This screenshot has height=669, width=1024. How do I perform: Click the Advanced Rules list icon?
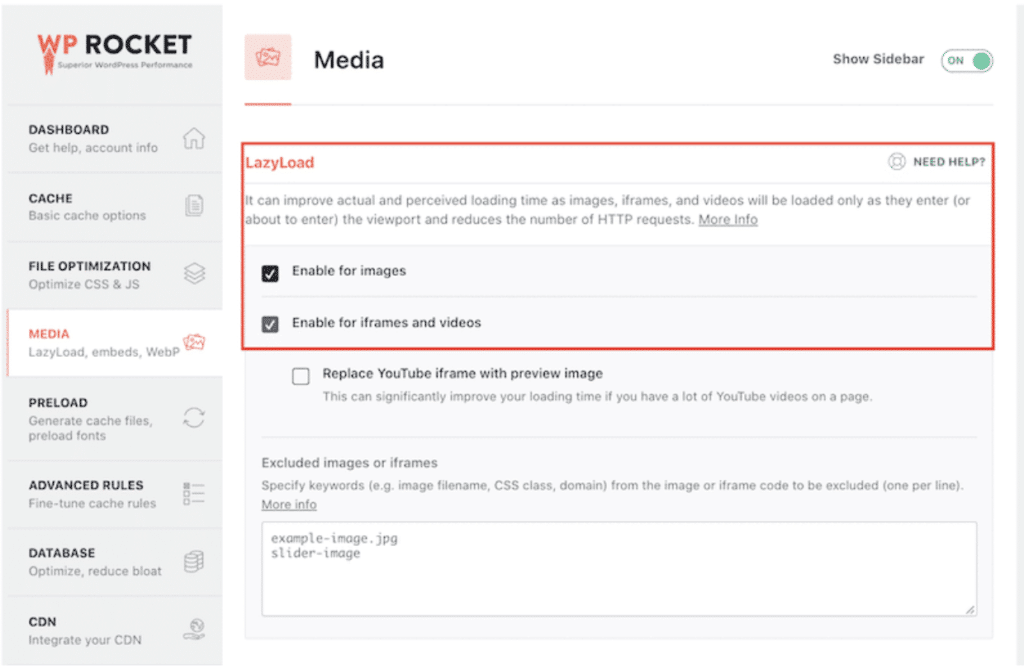[194, 493]
